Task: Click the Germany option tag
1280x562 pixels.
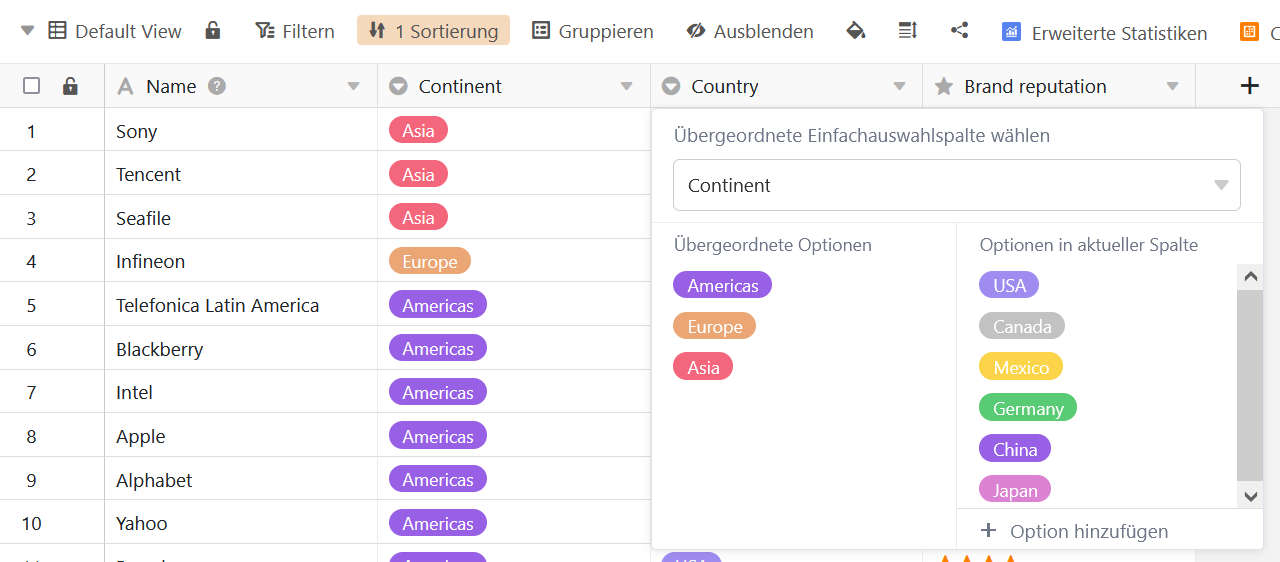Action: 1028,408
